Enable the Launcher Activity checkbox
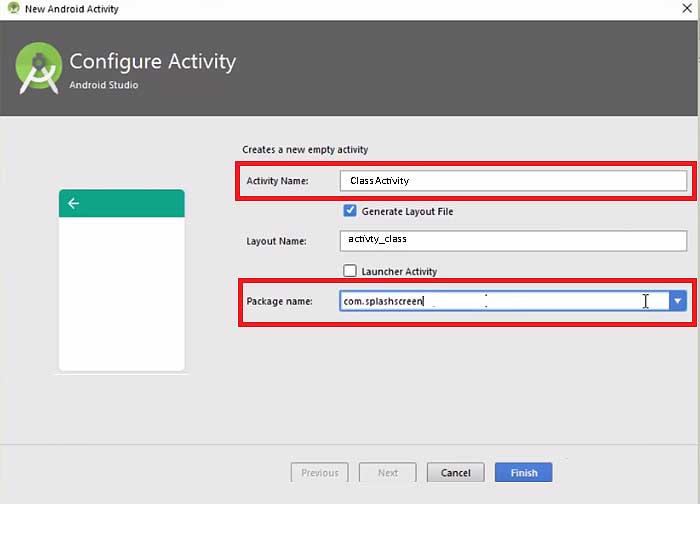Image resolution: width=700 pixels, height=545 pixels. pos(350,271)
